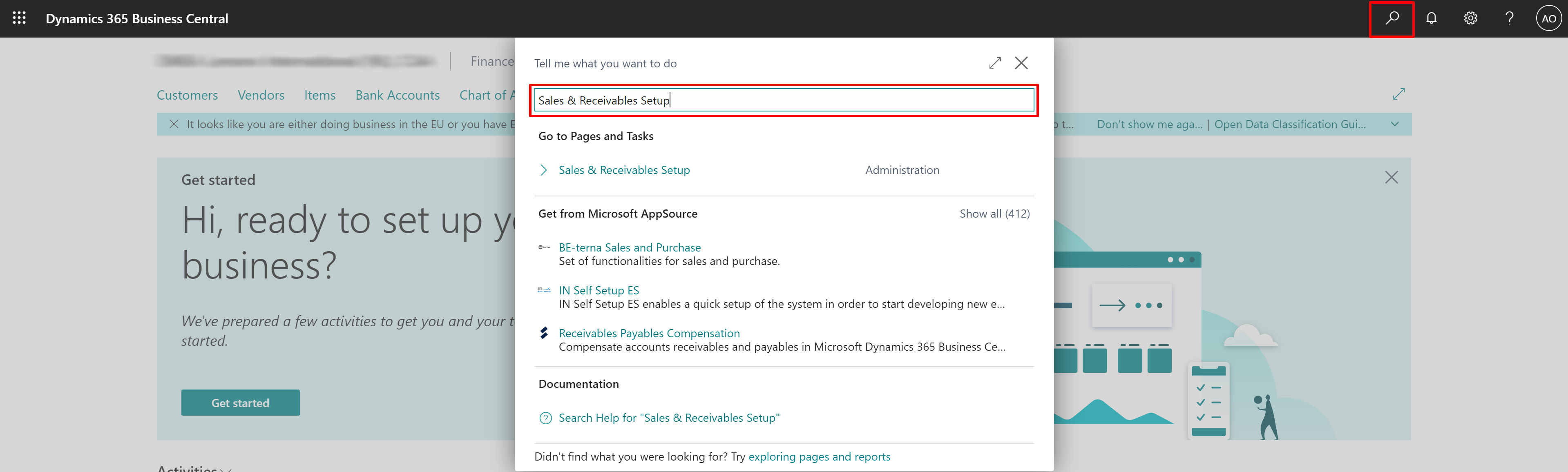Open the Vendors navigation link
The height and width of the screenshot is (472, 1568).
261,95
